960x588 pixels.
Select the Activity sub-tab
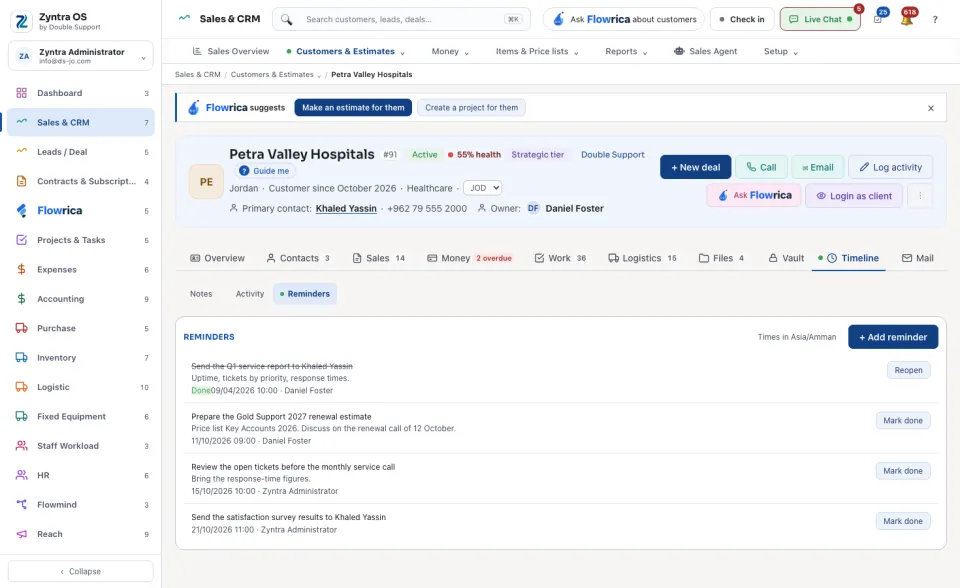250,294
